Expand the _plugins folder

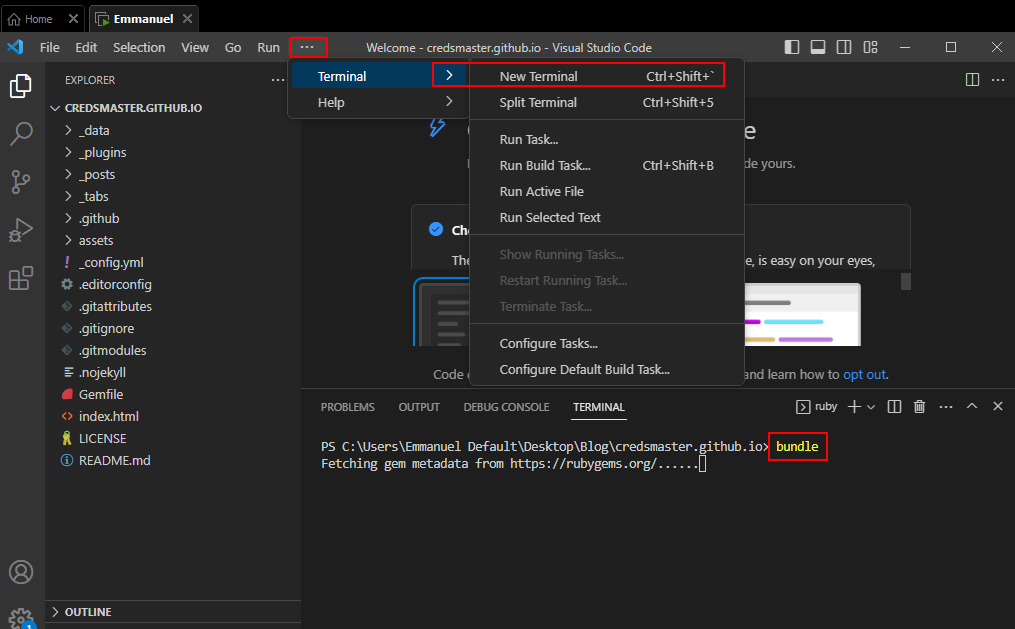(173, 152)
